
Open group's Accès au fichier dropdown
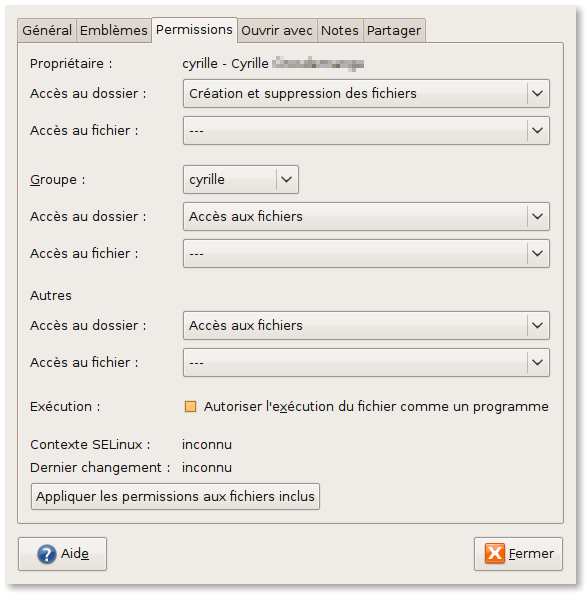(x=366, y=253)
